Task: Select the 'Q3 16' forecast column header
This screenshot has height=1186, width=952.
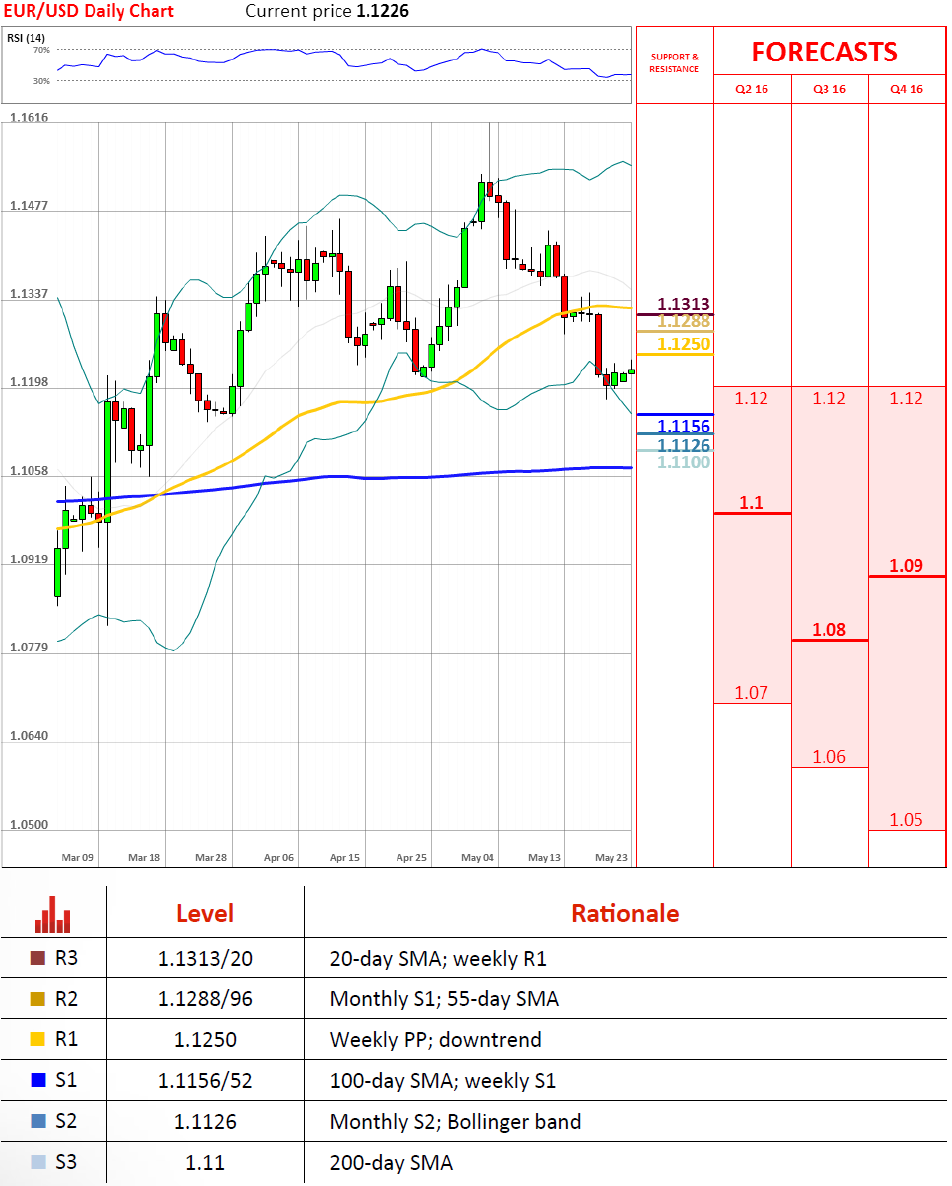Action: tap(830, 89)
